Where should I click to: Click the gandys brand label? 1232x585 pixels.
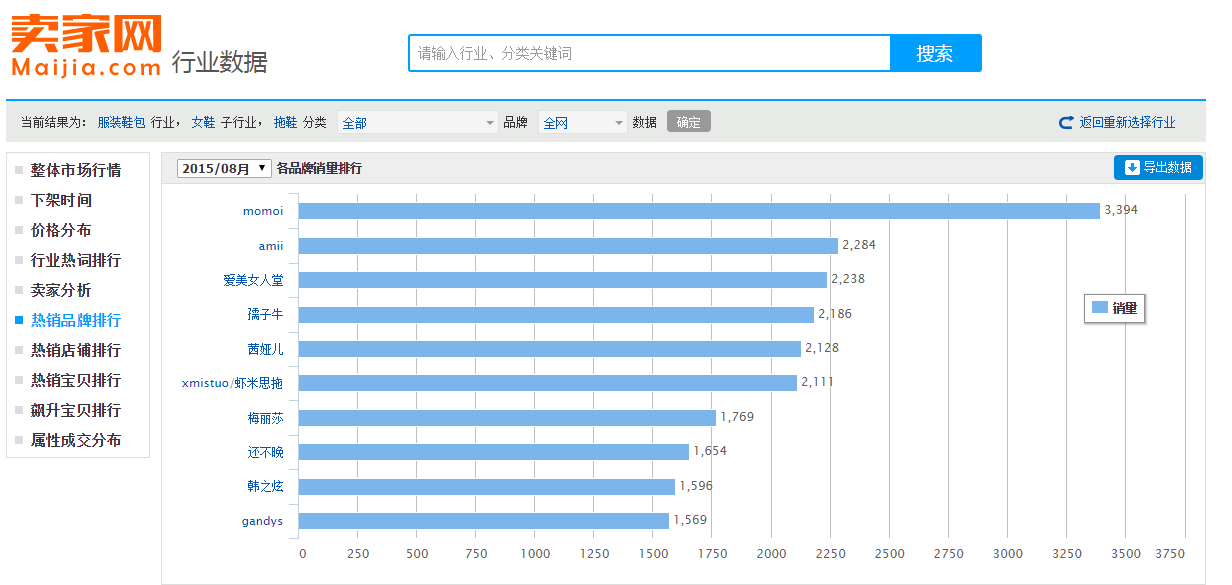click(x=262, y=521)
